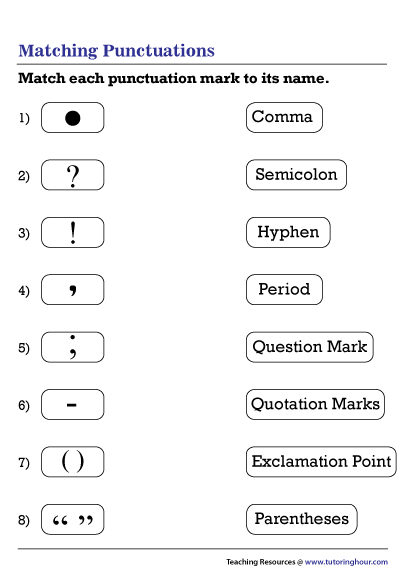Select the Semicolon name label
This screenshot has height=574, width=405.
pos(296,175)
